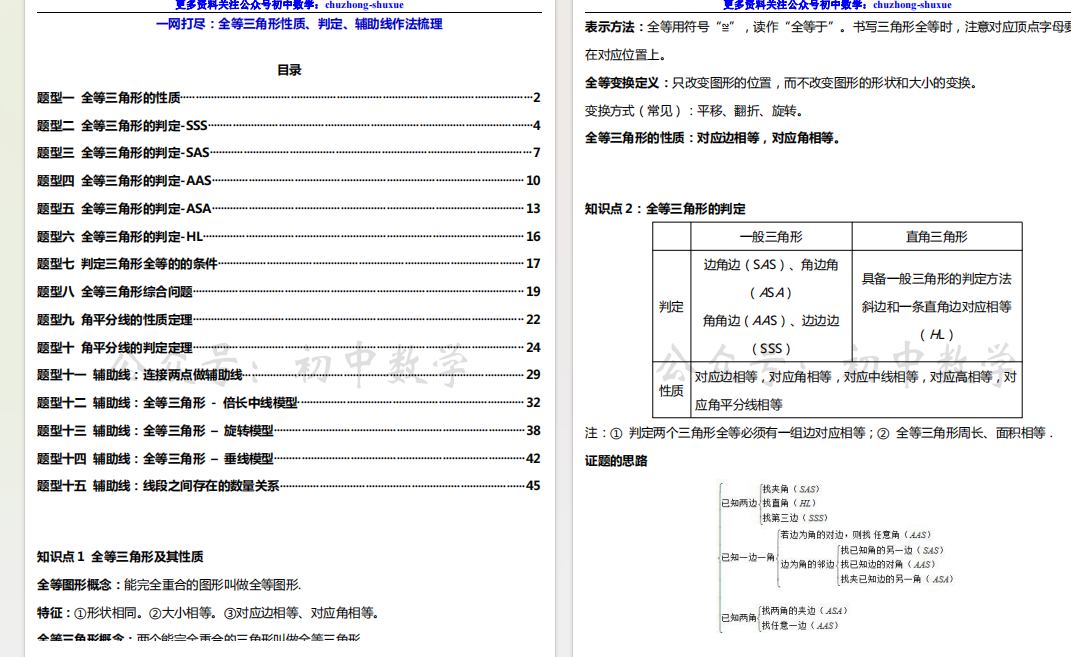Screen dimensions: 1071x657
Task: Click 找两角的夹边（ASA） in the diagram
Action: click(x=805, y=611)
